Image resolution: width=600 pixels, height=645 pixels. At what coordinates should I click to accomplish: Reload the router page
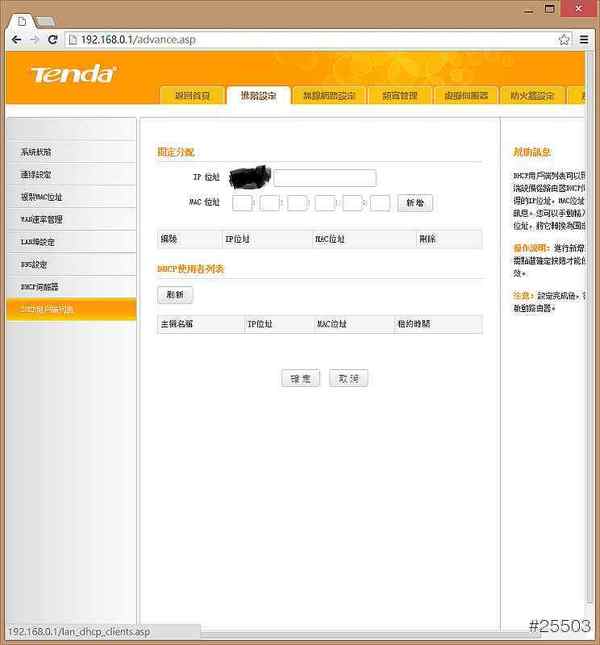click(x=53, y=40)
